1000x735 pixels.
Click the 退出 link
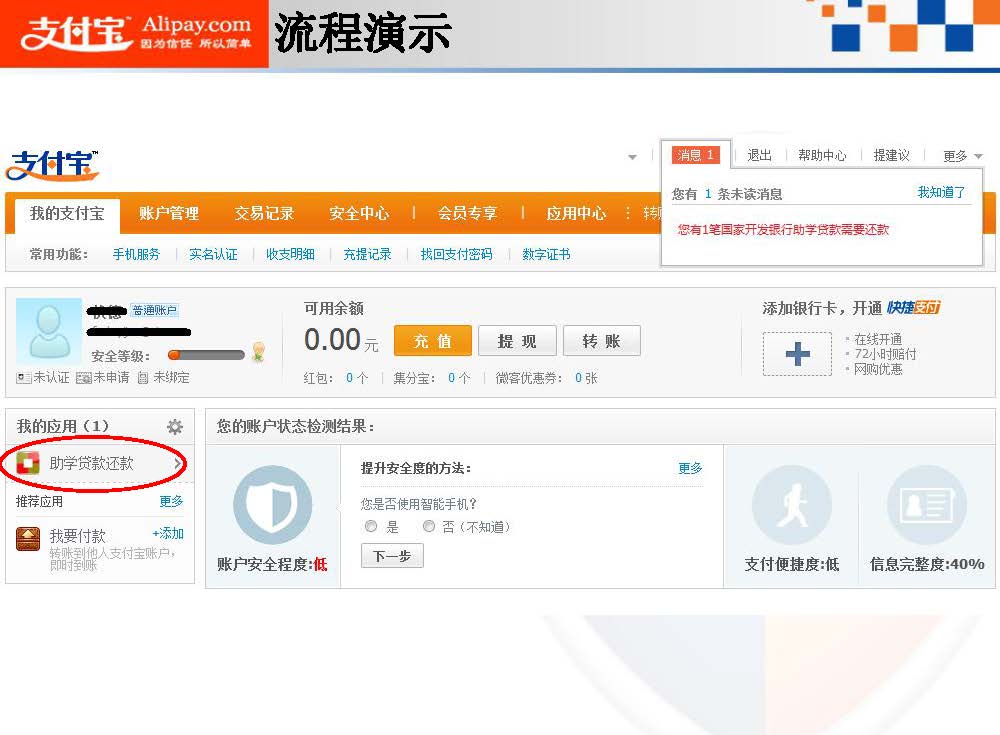pyautogui.click(x=760, y=155)
